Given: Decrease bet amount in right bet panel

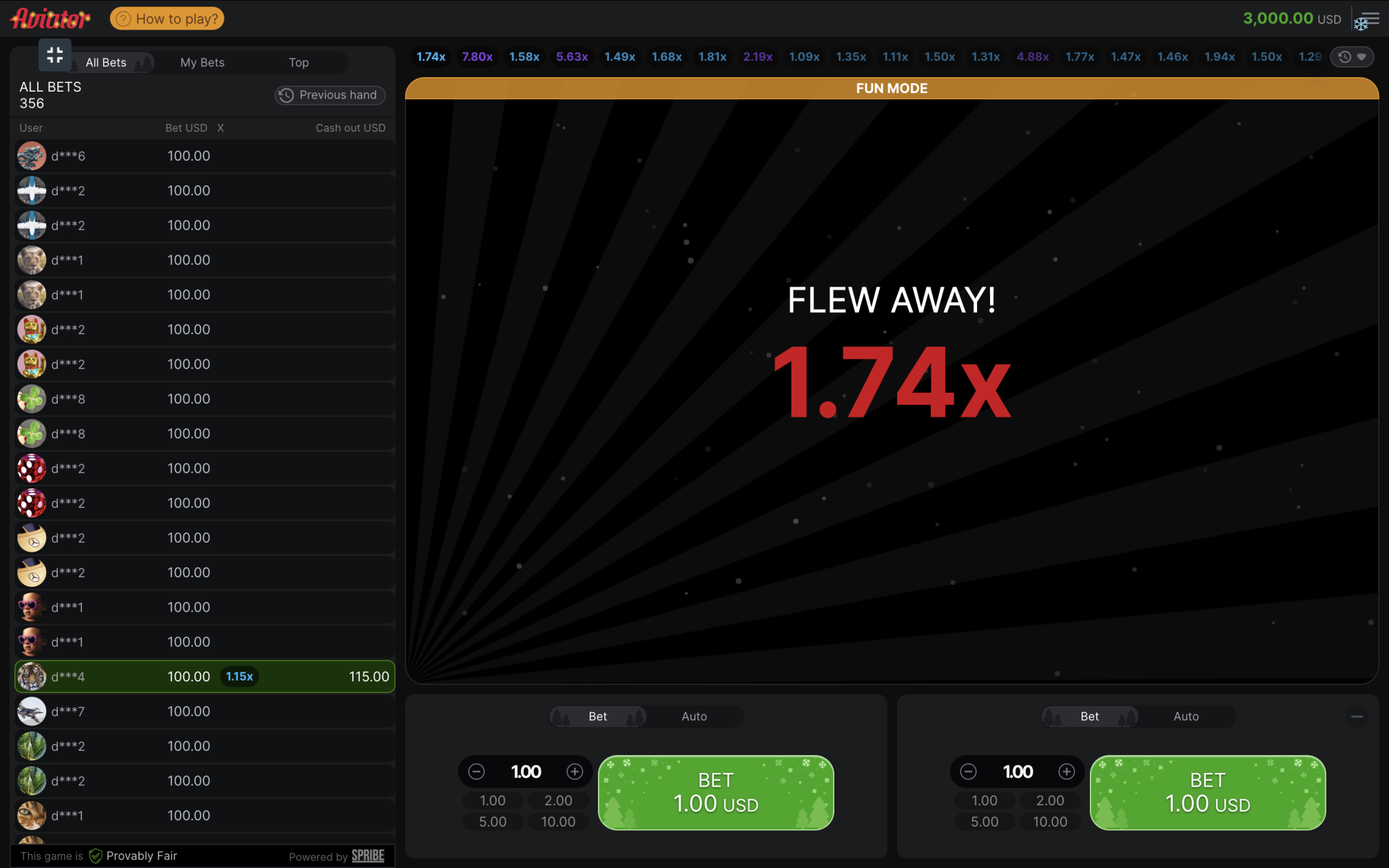Looking at the screenshot, I should coord(968,772).
